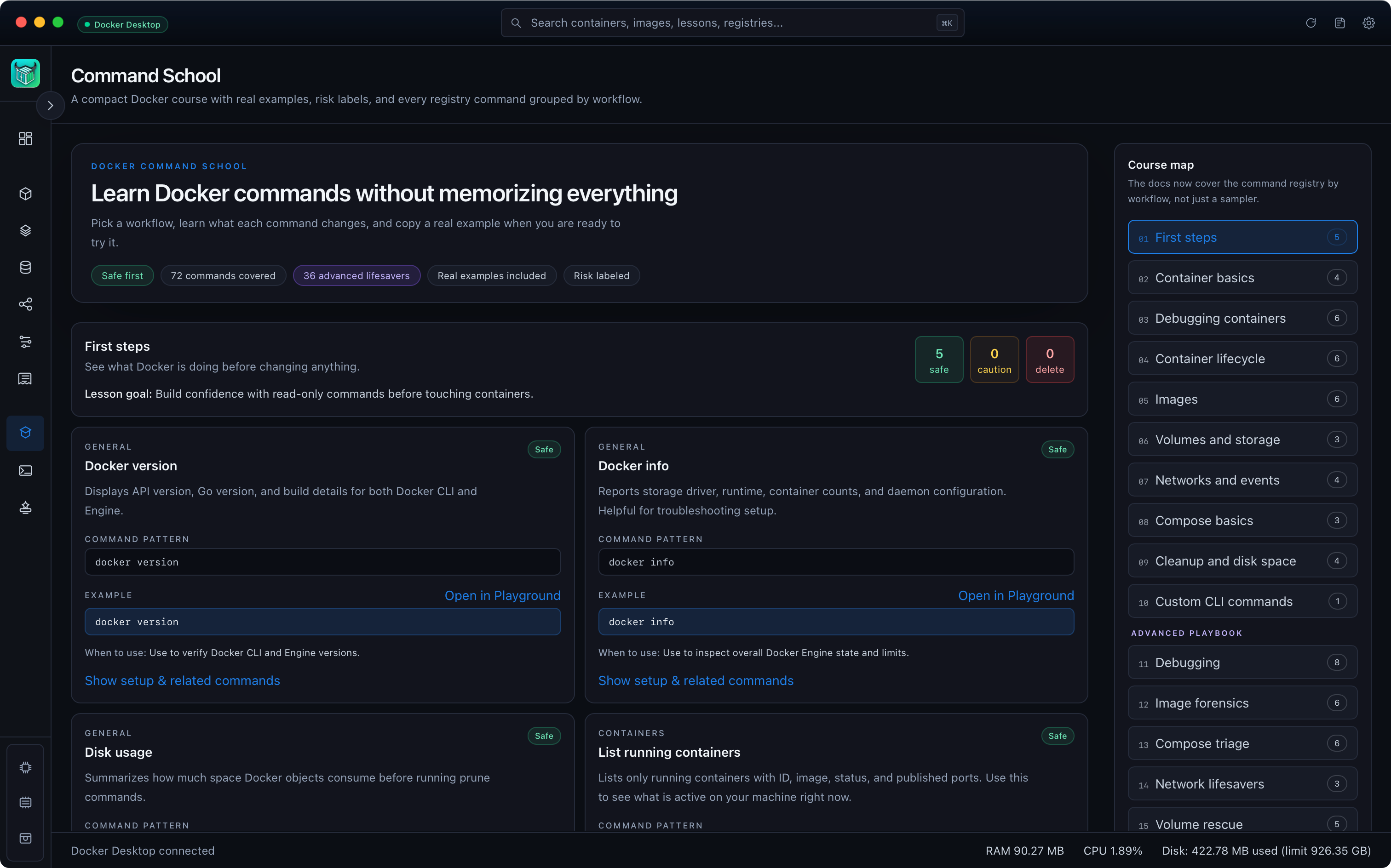Select the 72 commands covered chip
Viewport: 1391px width, 868px height.
223,275
